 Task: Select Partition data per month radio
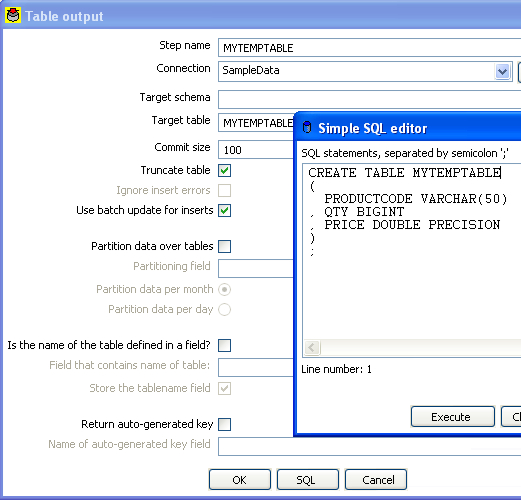pos(225,289)
